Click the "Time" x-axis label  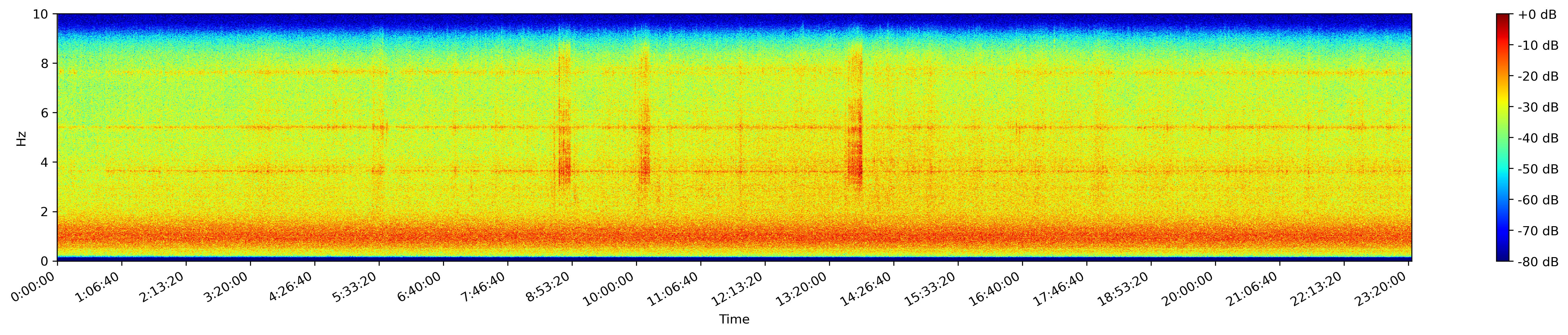point(734,319)
